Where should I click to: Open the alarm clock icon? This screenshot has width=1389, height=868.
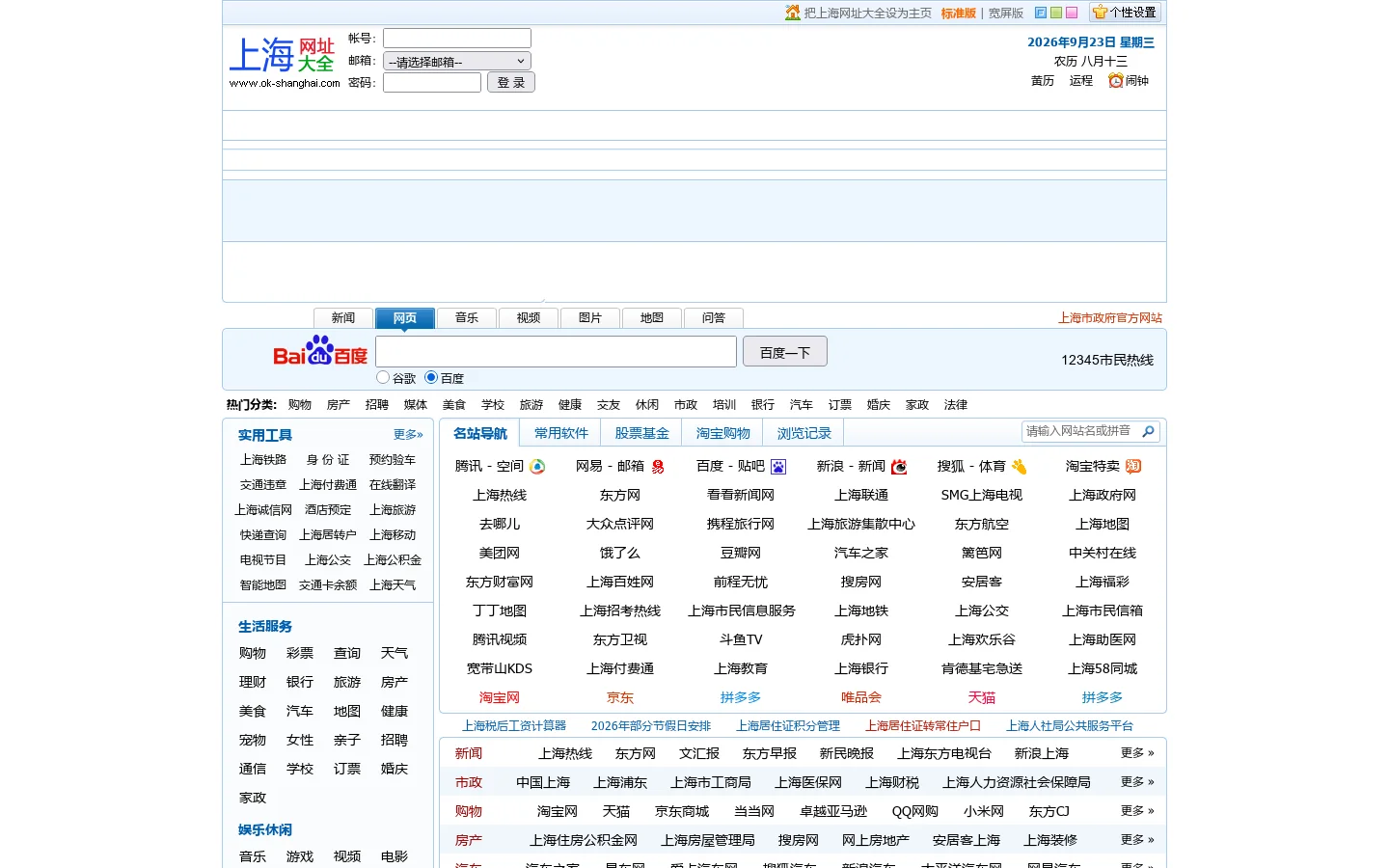tap(1116, 81)
